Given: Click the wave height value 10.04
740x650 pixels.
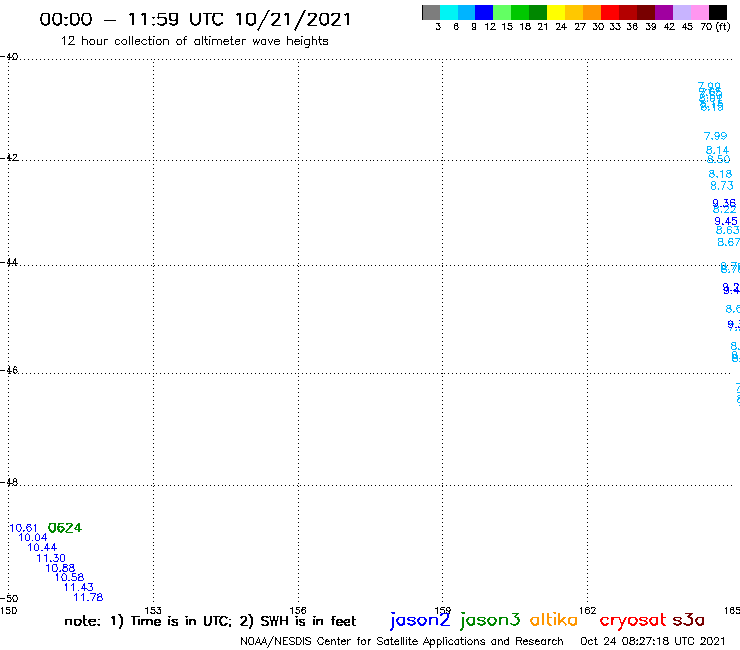Looking at the screenshot, I should pyautogui.click(x=33, y=537).
